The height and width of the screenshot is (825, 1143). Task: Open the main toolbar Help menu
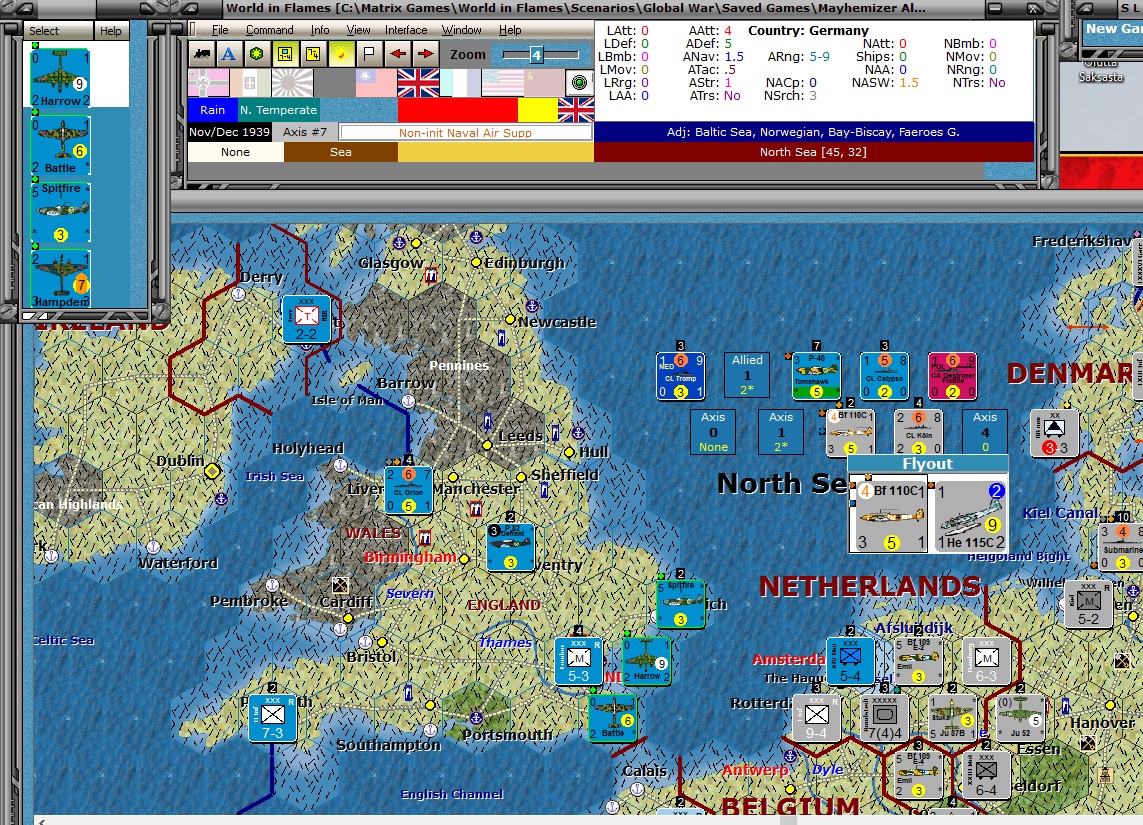click(510, 30)
